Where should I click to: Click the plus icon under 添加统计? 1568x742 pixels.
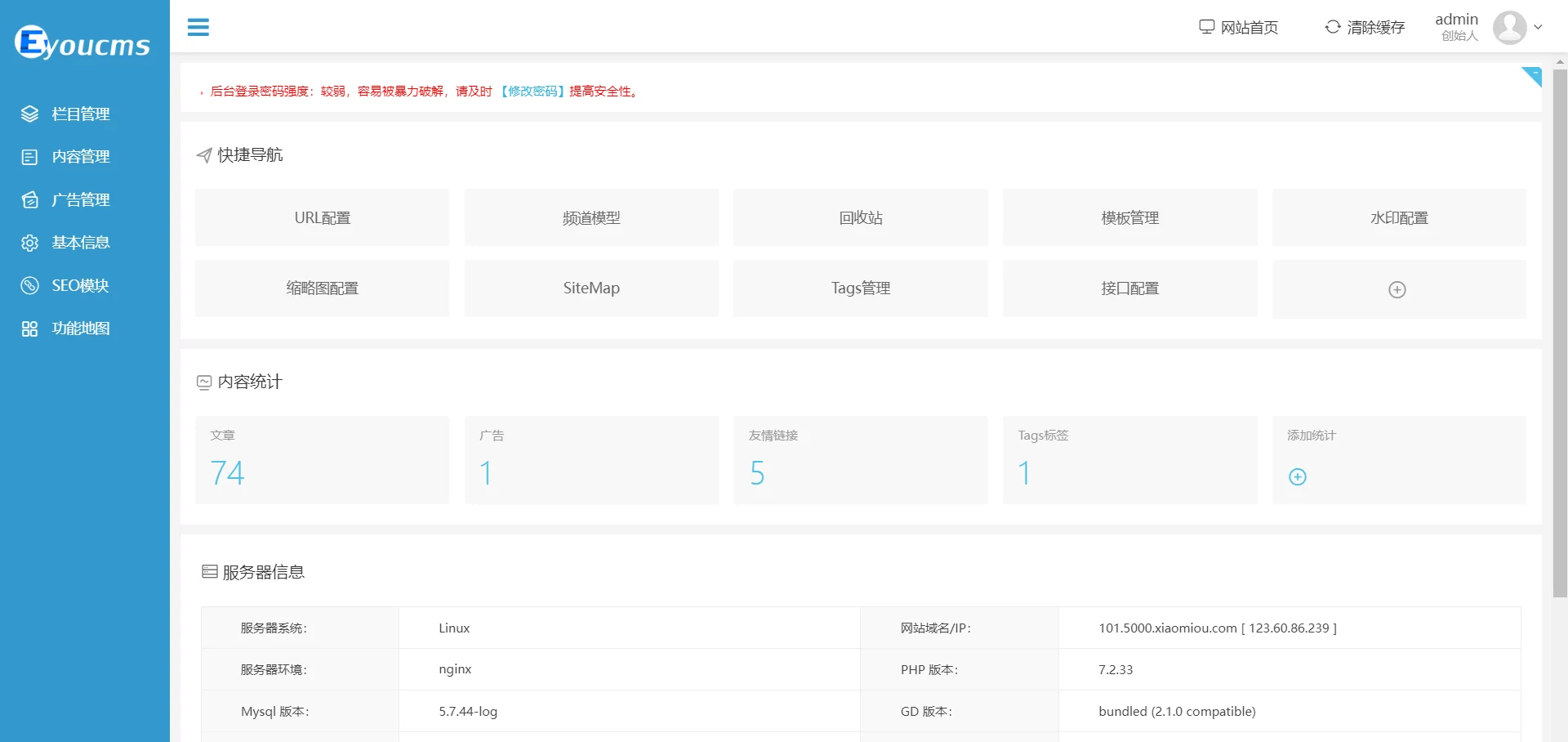point(1297,477)
